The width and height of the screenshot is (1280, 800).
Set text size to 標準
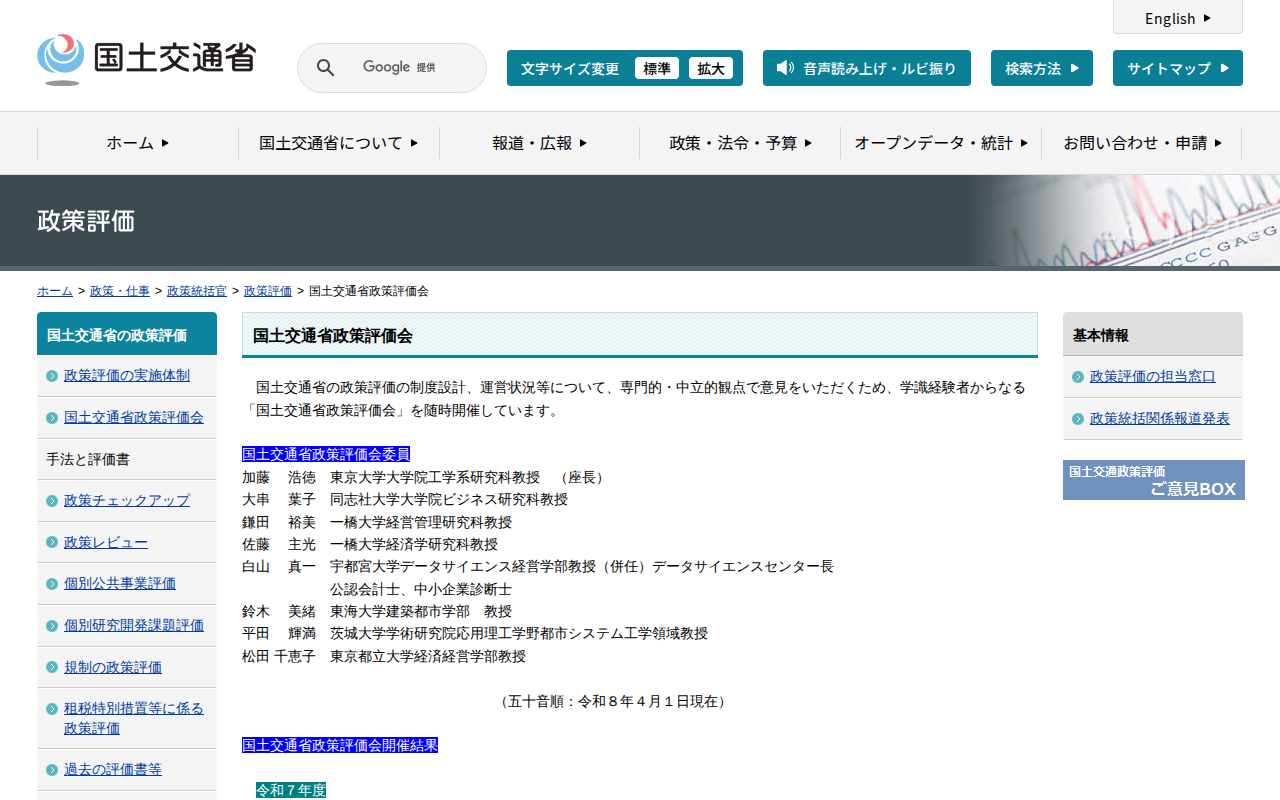point(657,68)
